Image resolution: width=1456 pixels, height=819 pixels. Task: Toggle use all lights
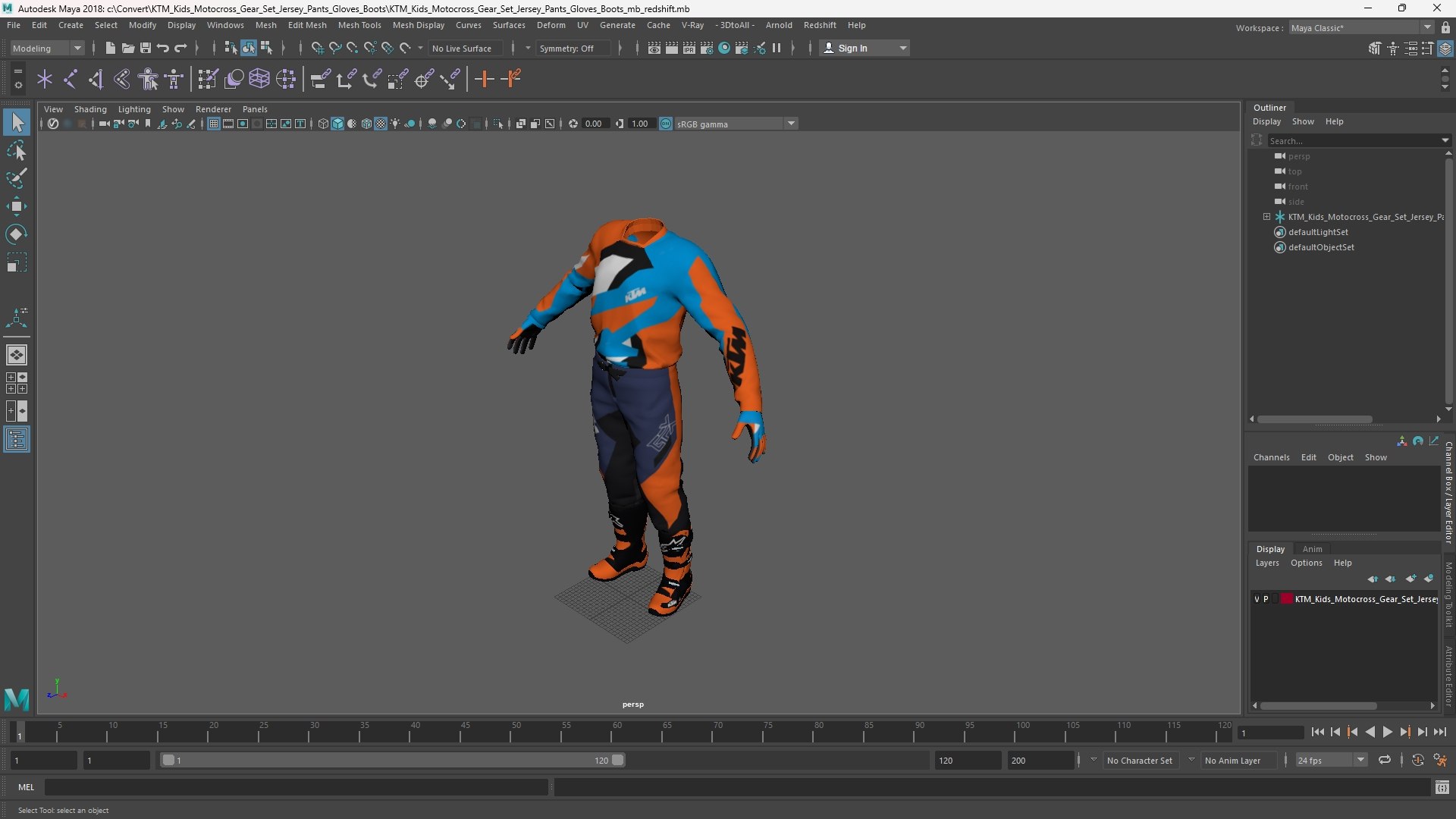[395, 124]
